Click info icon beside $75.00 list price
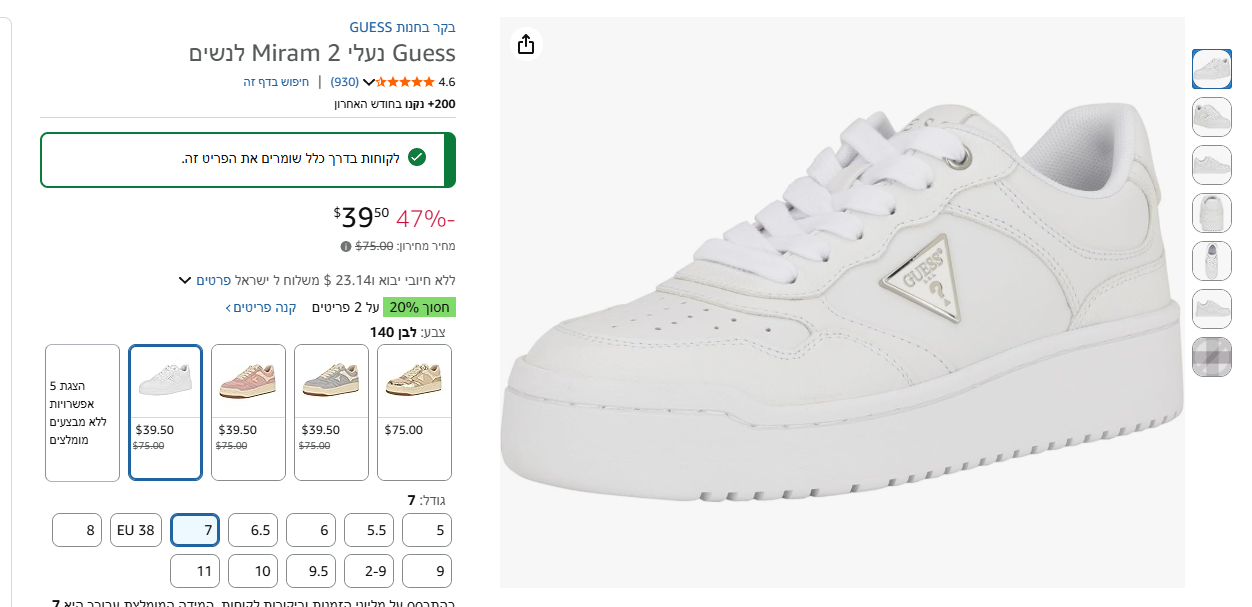The image size is (1252, 607). pyautogui.click(x=346, y=246)
